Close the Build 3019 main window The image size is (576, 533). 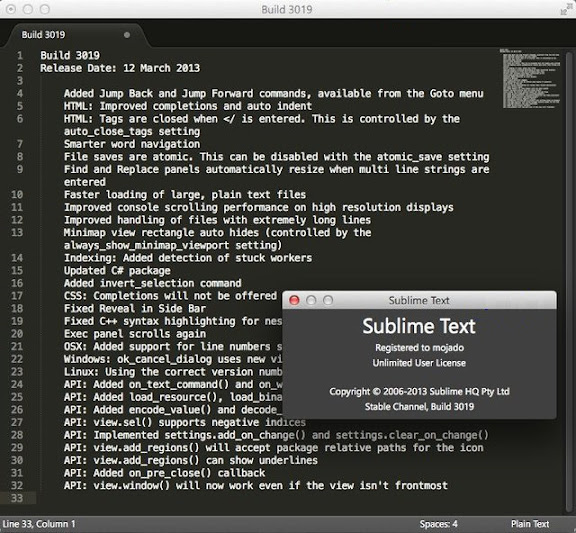pos(11,9)
